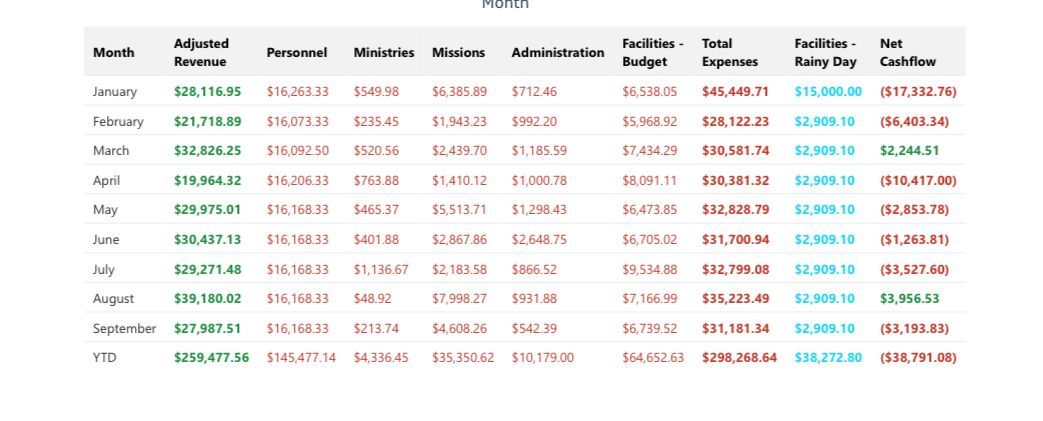Select YTD net cashflow ($38,791.08)
The image size is (1043, 421).
917,357
